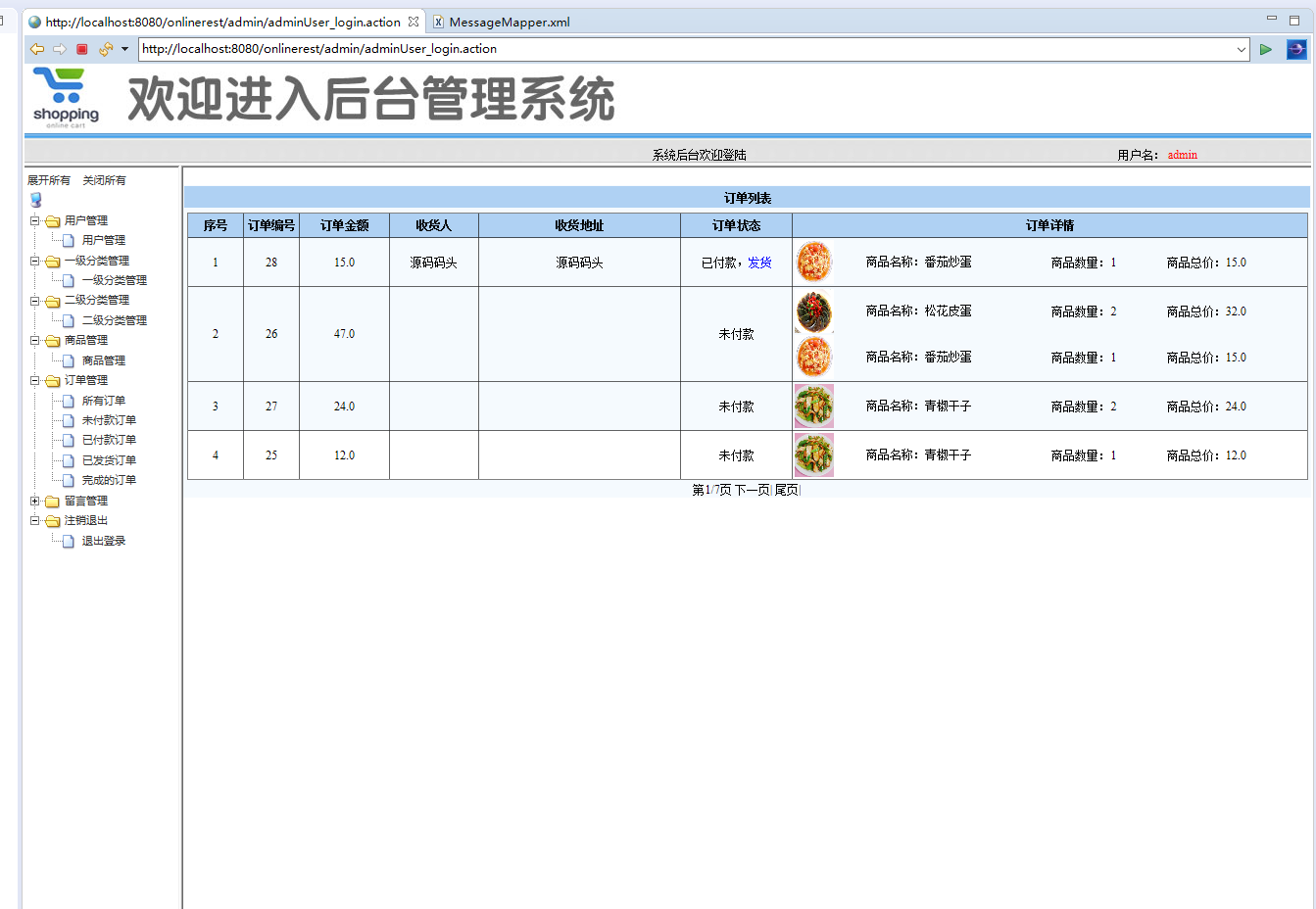This screenshot has width=1316, height=909.
Task: Click 发货 to ship order 28
Action: pyautogui.click(x=759, y=262)
